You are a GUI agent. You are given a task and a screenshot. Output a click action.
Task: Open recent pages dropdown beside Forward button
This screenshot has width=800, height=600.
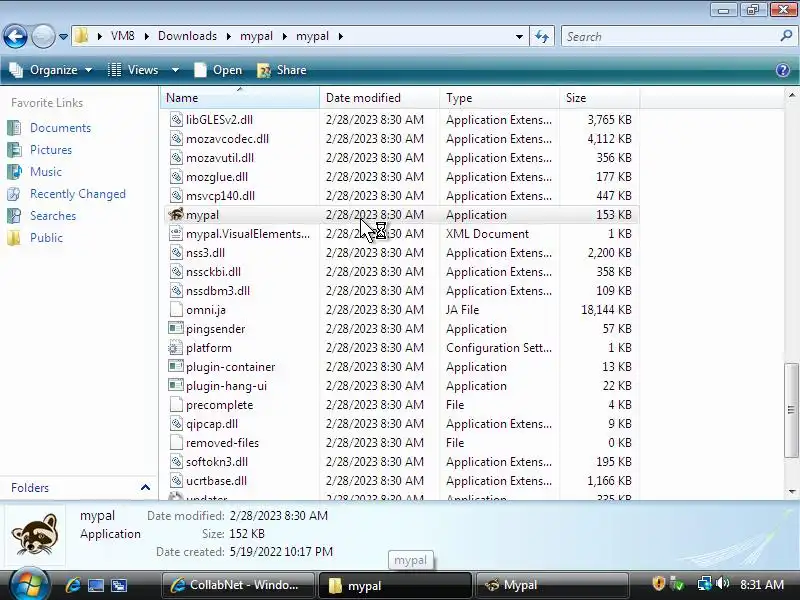(x=63, y=37)
